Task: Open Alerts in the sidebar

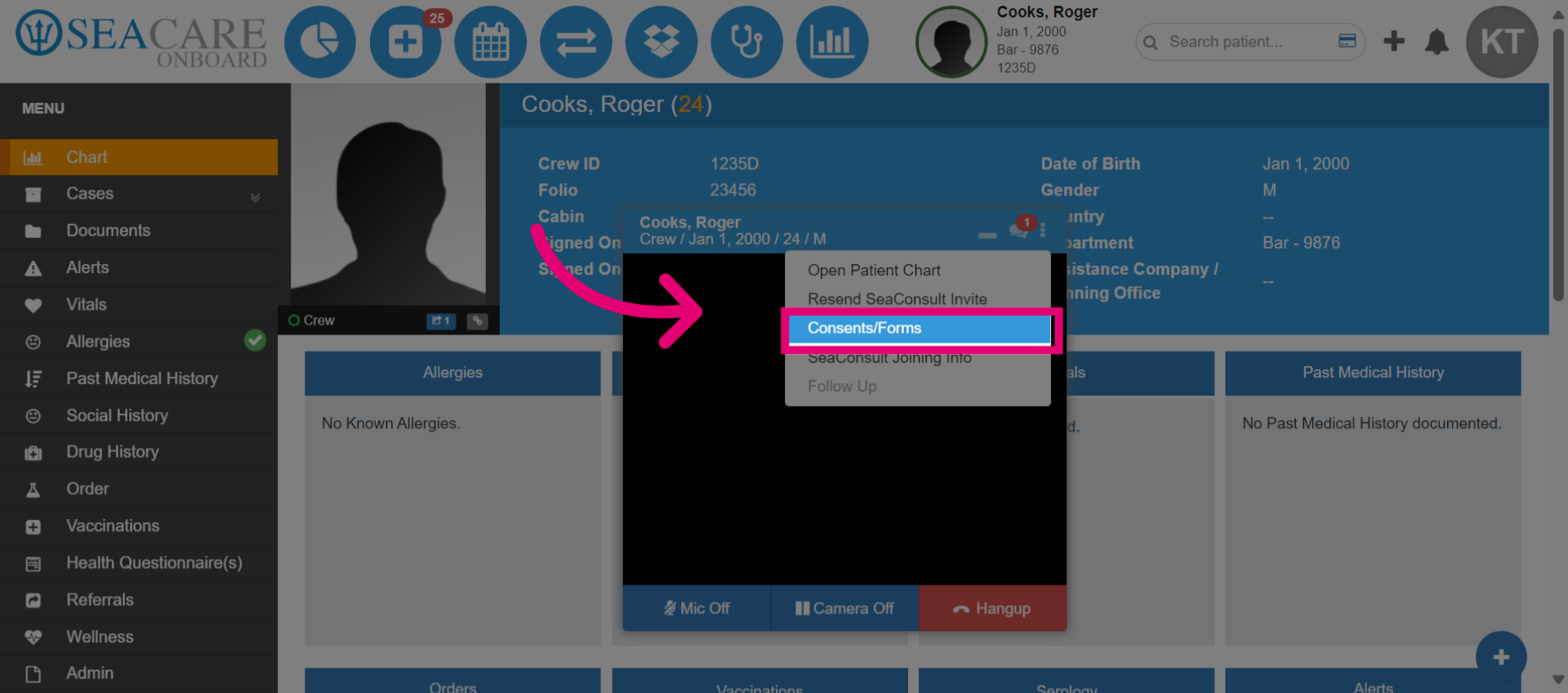Action: point(139,267)
